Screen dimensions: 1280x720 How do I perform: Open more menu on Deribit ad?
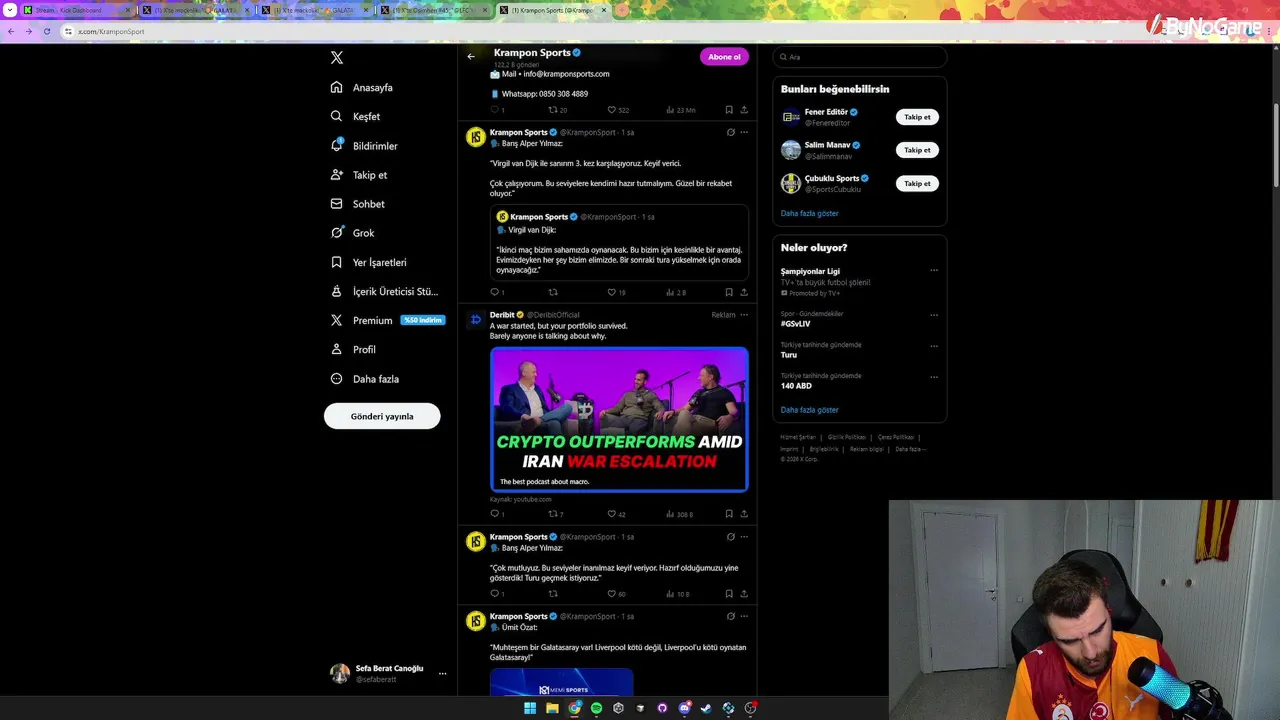744,315
